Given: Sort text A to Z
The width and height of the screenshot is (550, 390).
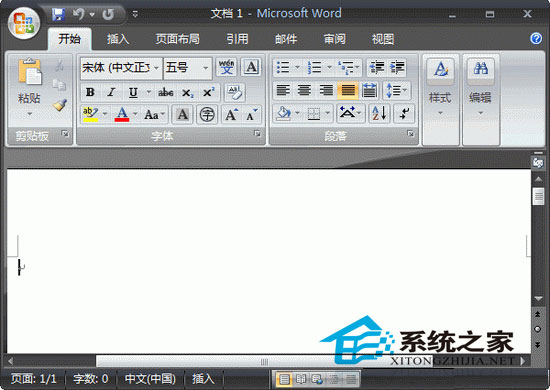Looking at the screenshot, I should coord(379,113).
